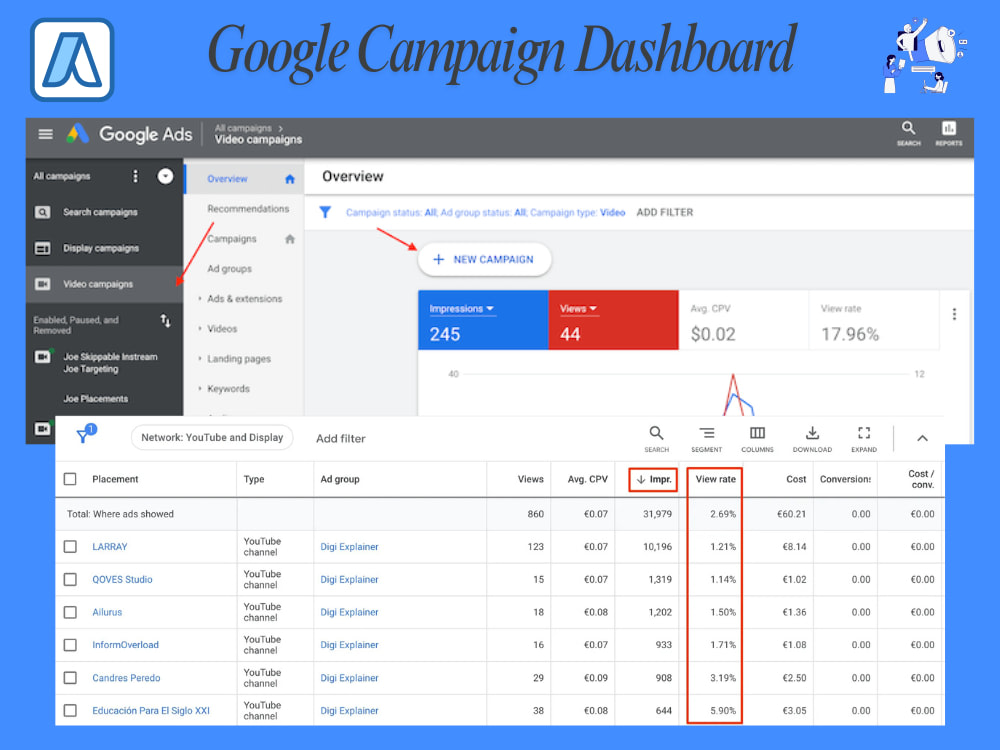Viewport: 1000px width, 750px height.
Task: Open Reports in the top bar
Action: point(948,133)
